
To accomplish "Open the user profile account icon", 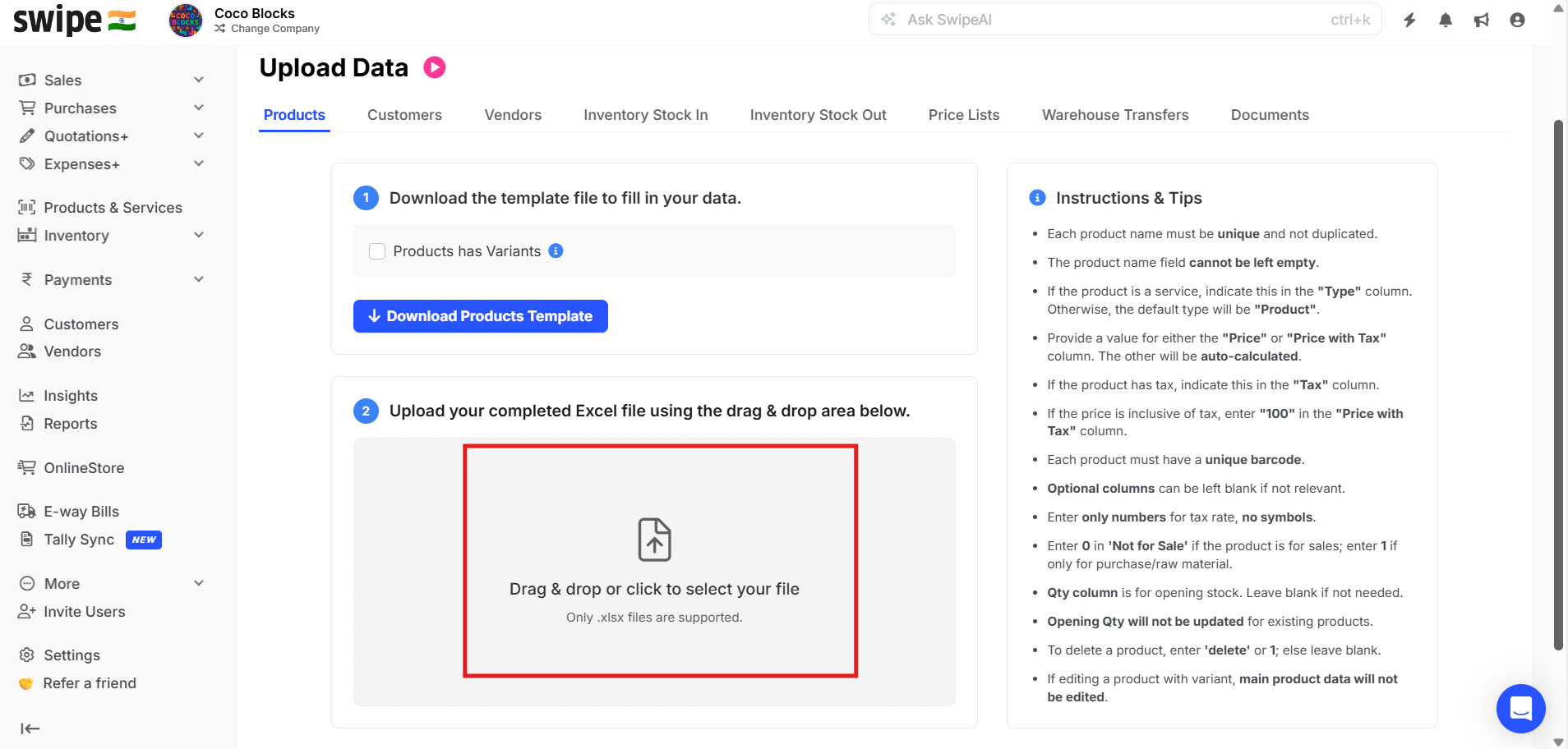I will point(1517,20).
